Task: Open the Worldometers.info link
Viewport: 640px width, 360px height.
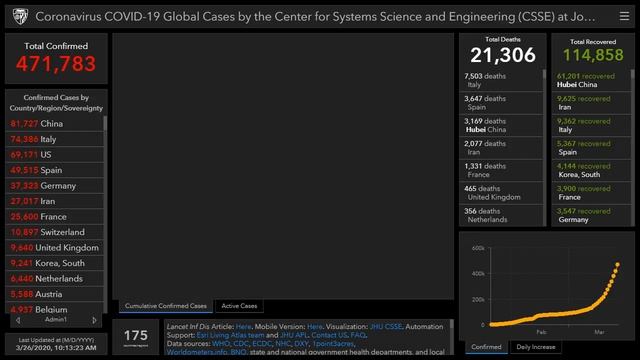Action: (197, 352)
